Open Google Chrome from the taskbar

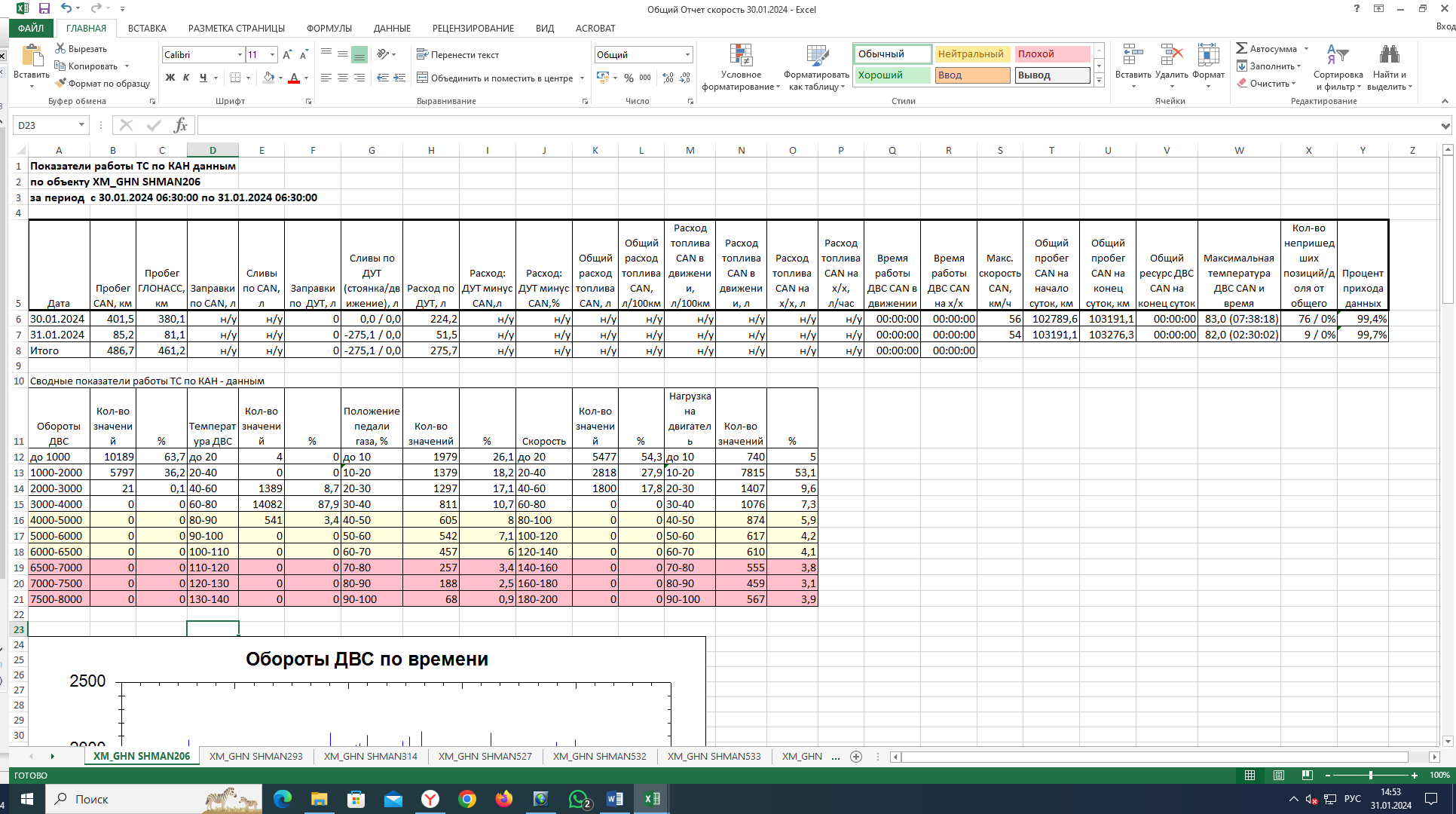[x=467, y=799]
